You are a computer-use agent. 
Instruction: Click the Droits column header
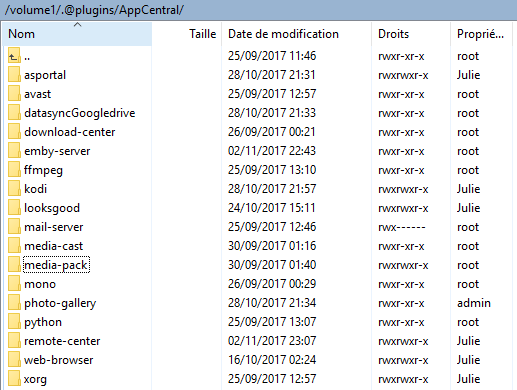pos(411,34)
